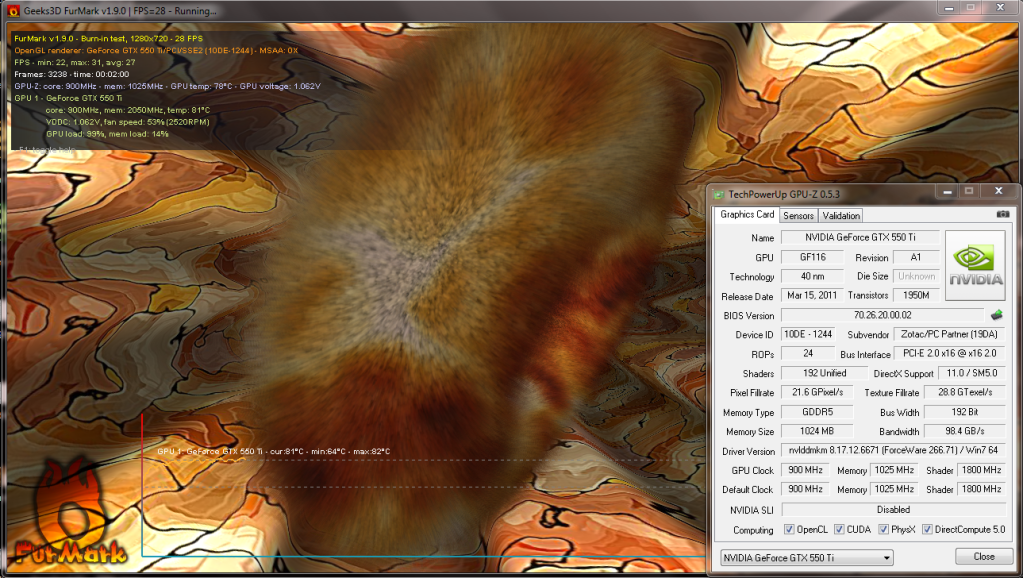The height and width of the screenshot is (578, 1023).
Task: Click the 'GPU load: 99%, mem load: 14%' line
Action: coord(107,134)
